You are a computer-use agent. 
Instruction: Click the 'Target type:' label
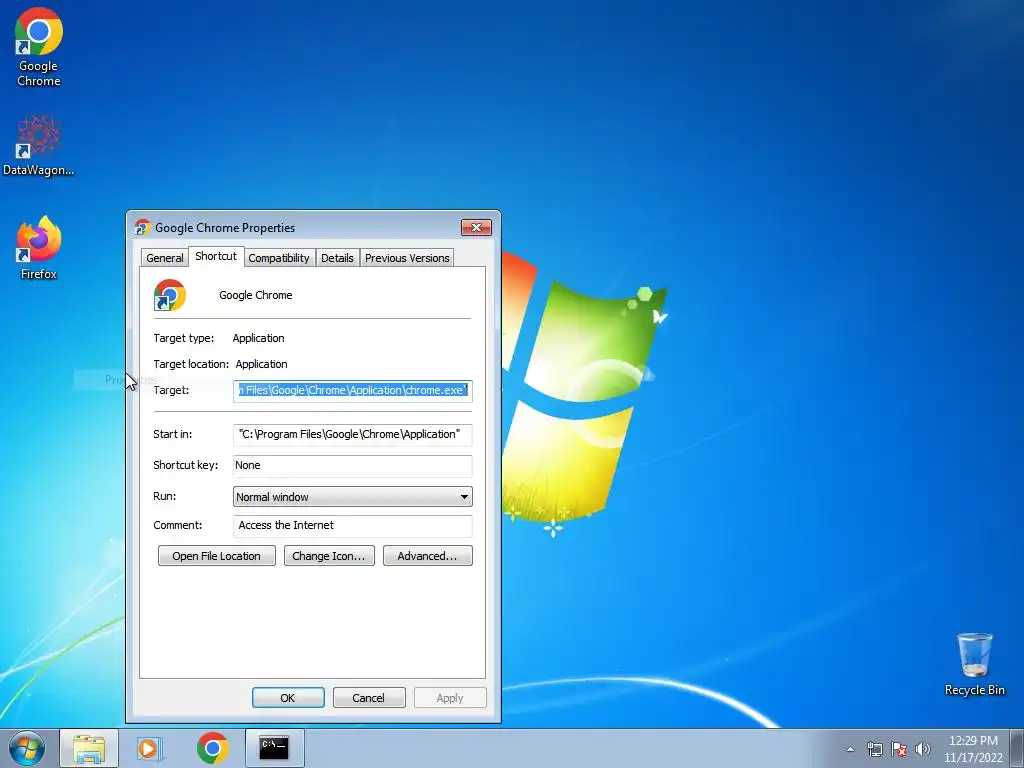(x=184, y=338)
